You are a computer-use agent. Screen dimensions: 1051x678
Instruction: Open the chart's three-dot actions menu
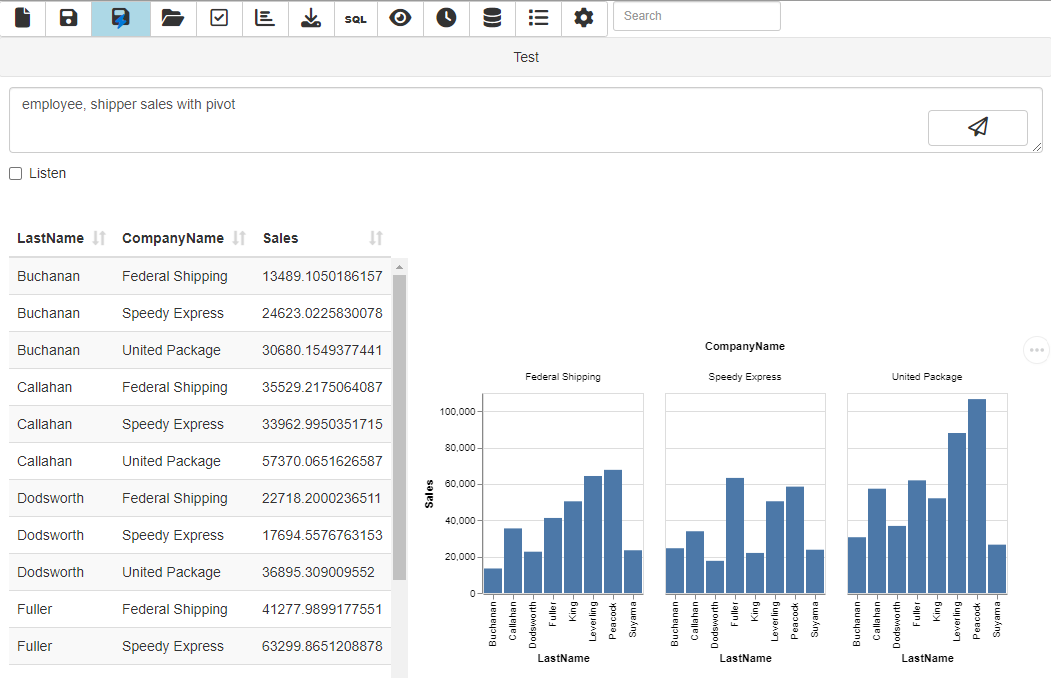tap(1036, 350)
